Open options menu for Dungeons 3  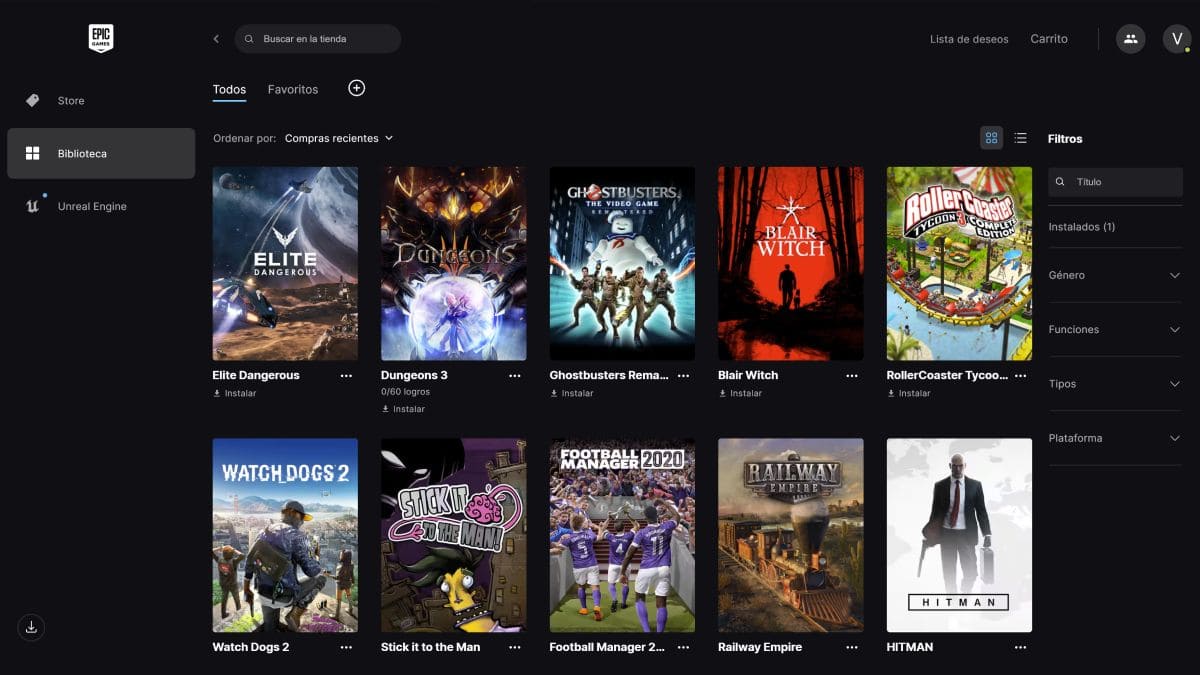click(x=515, y=376)
